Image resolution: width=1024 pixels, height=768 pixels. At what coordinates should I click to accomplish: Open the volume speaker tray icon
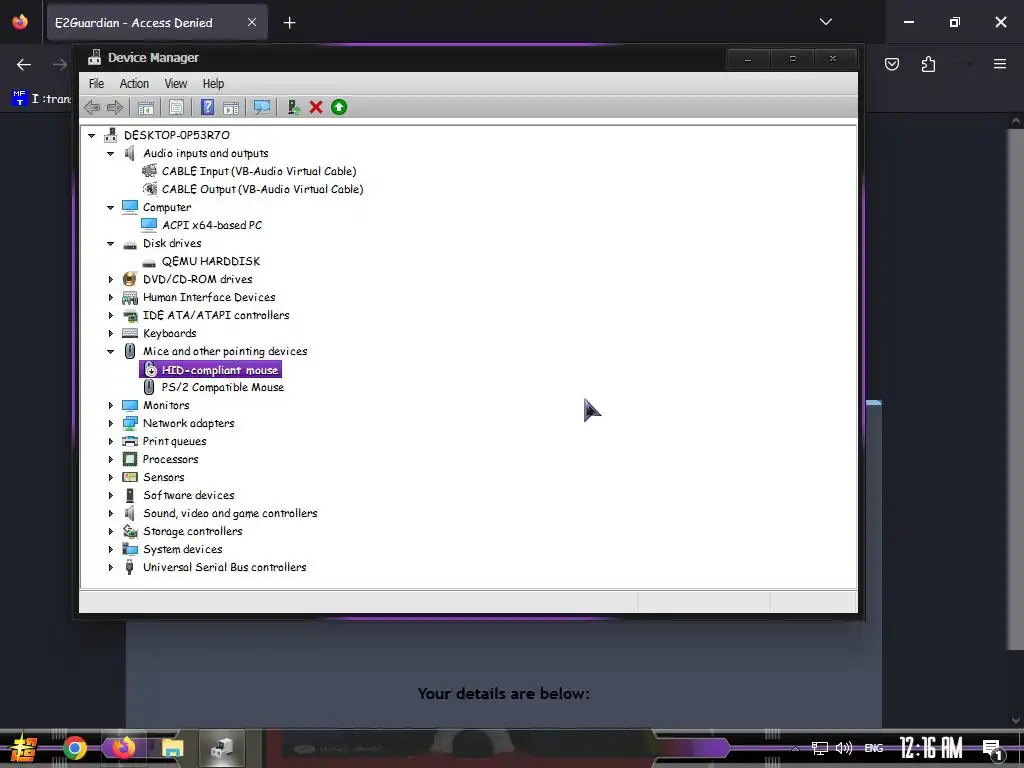point(844,748)
